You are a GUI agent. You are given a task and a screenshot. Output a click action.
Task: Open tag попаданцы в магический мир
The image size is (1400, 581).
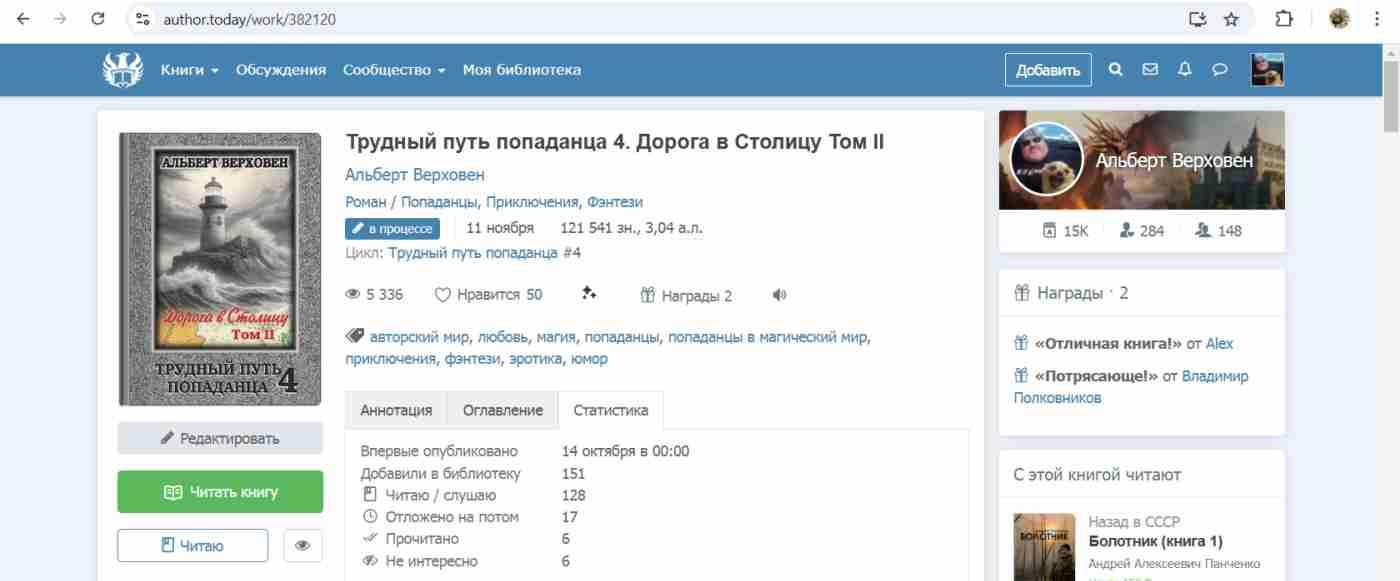pyautogui.click(x=767, y=337)
